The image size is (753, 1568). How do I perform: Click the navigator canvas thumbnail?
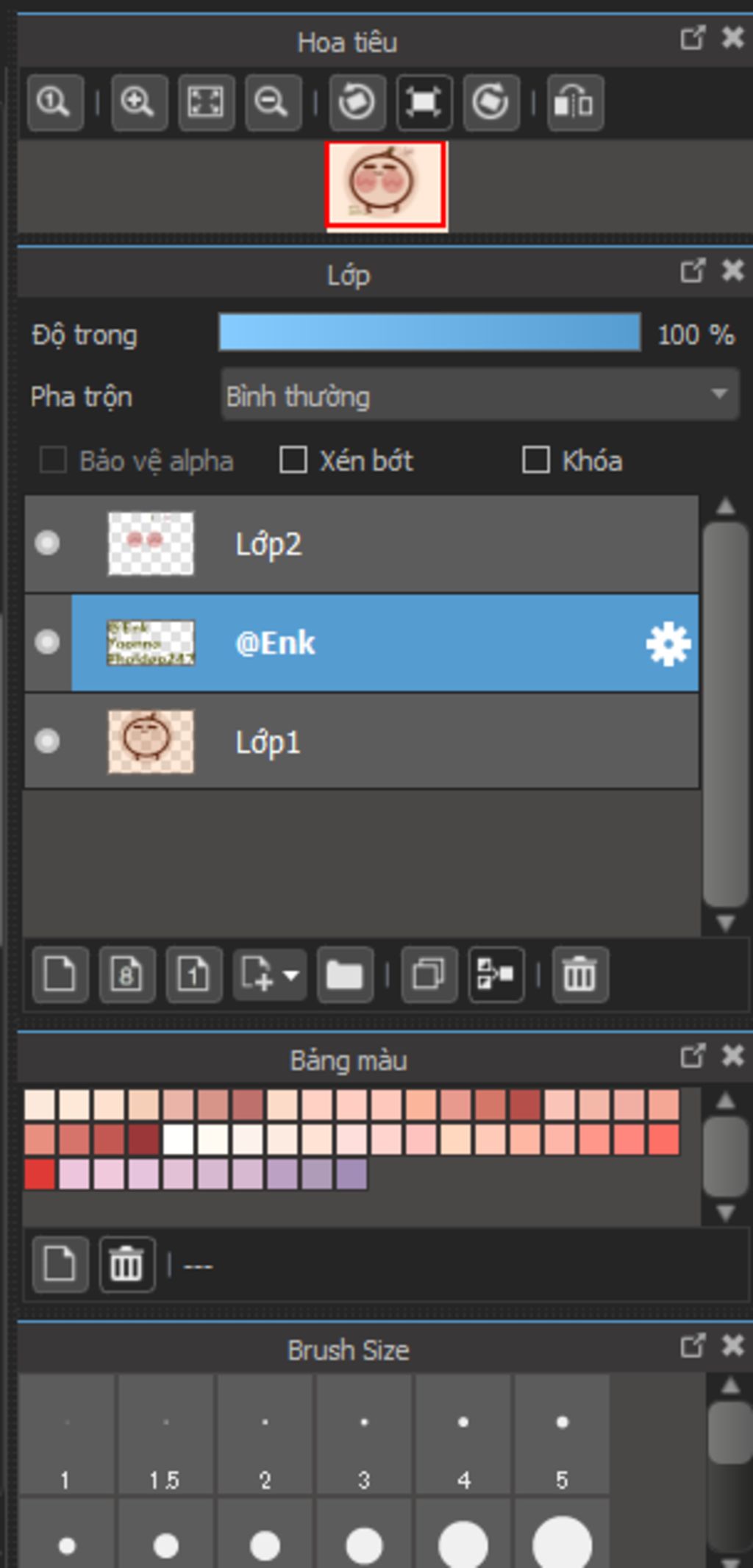(x=386, y=185)
